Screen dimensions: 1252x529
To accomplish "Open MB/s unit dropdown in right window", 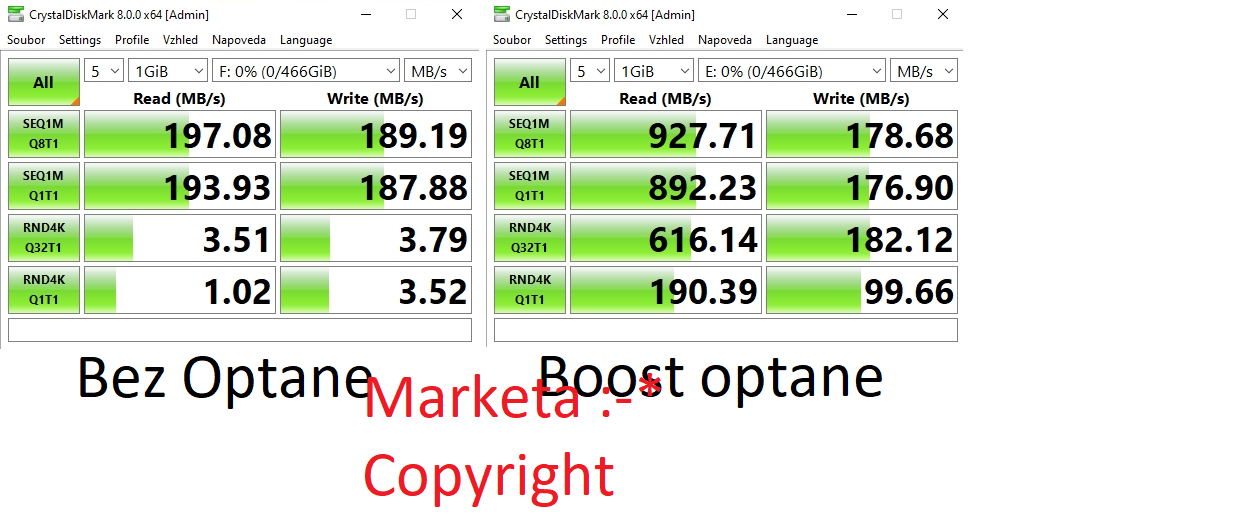I will pos(924,71).
